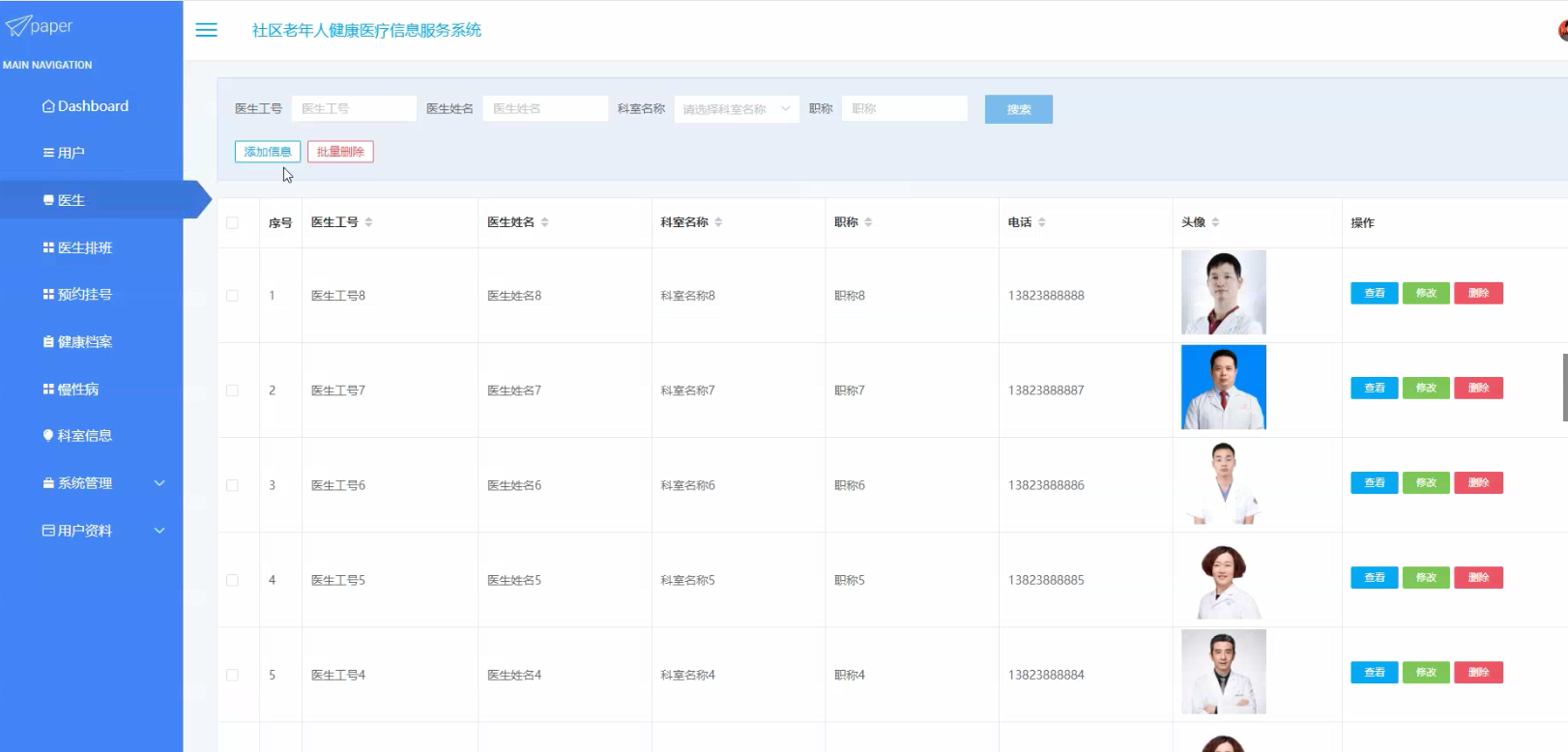Viewport: 1568px width, 752px height.
Task: Click the 预约挂号 grid icon
Action: pos(48,294)
